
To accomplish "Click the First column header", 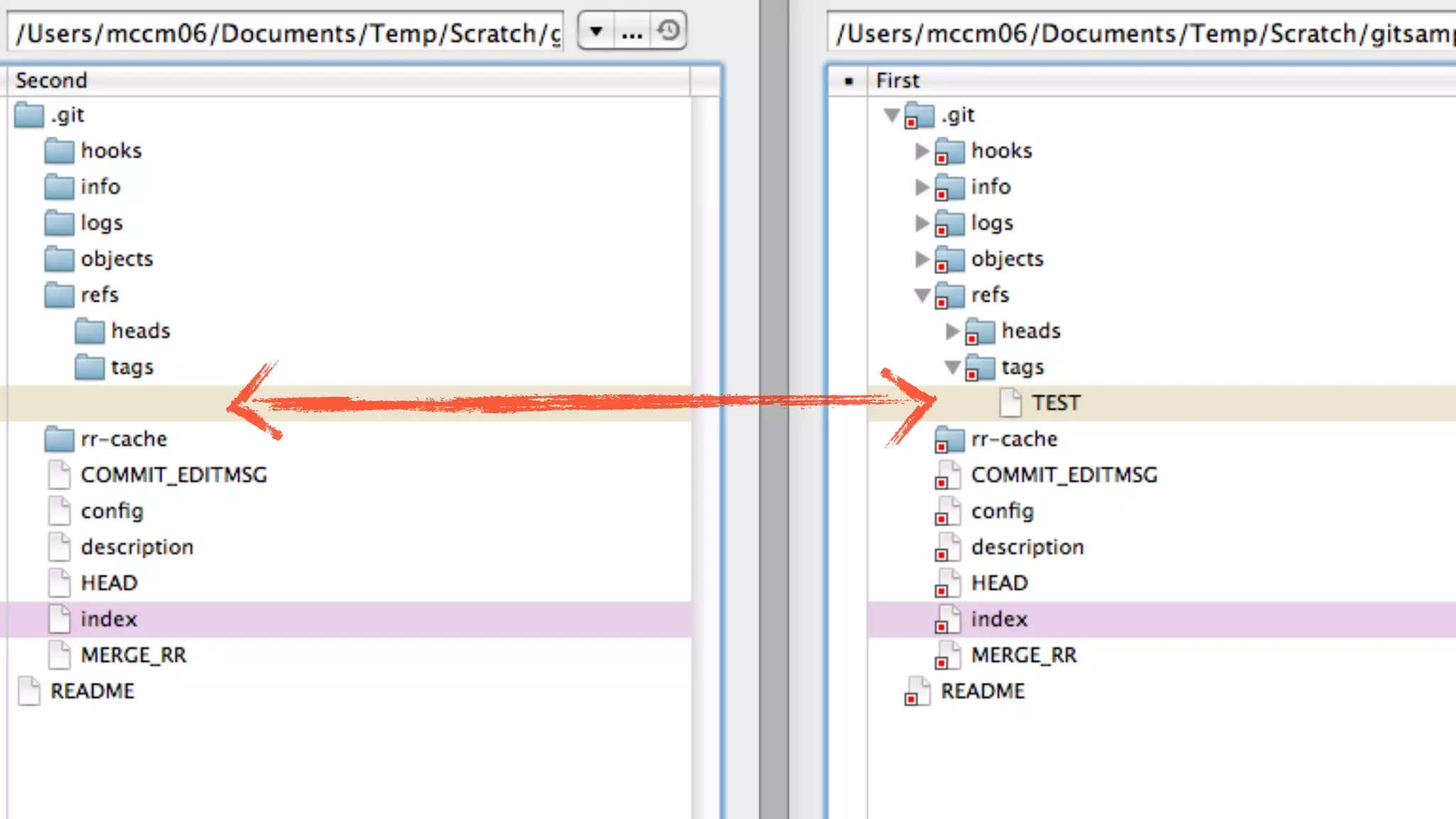I will click(897, 80).
